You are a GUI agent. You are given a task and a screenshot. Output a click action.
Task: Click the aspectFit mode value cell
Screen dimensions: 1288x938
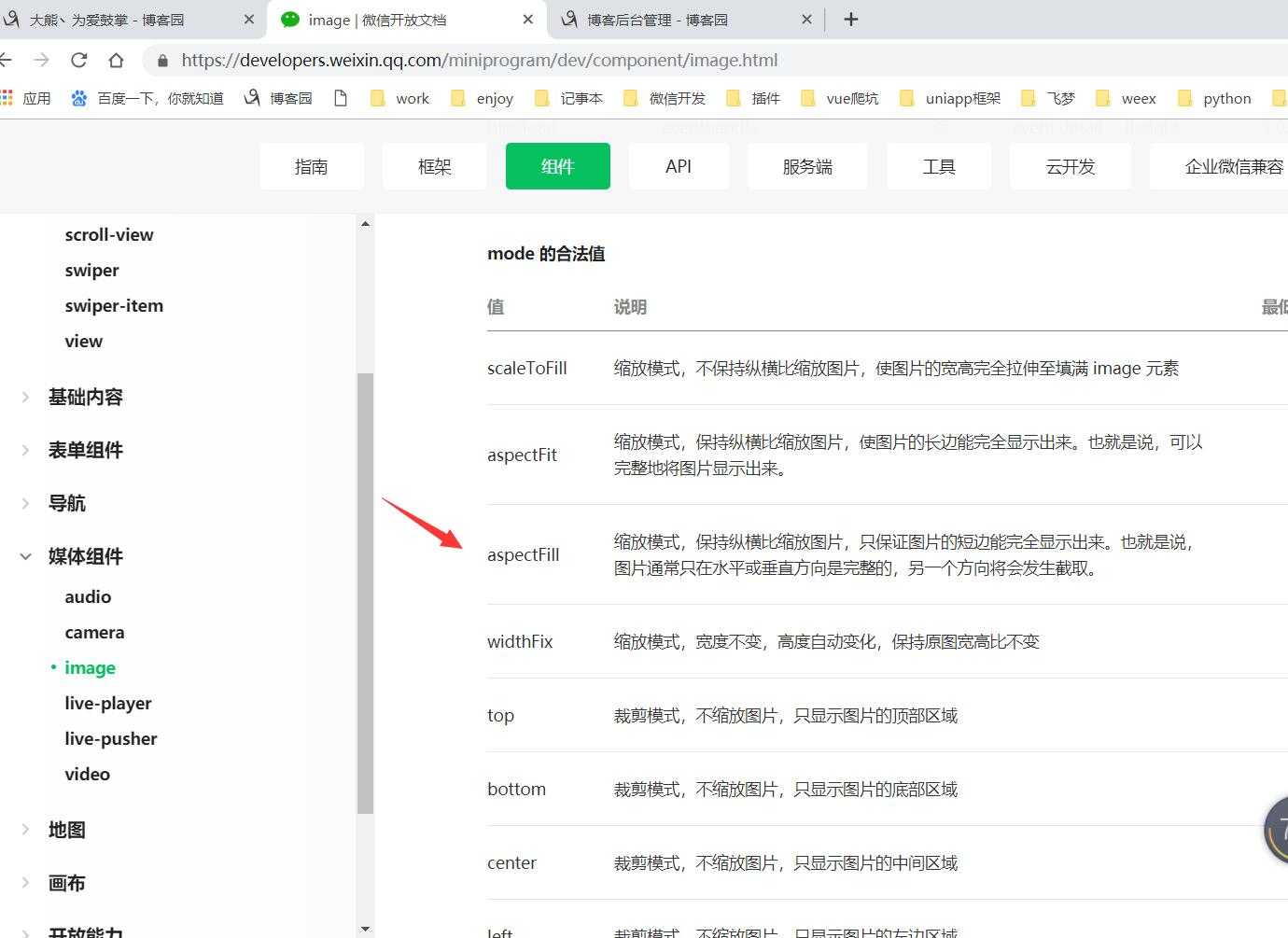click(522, 455)
